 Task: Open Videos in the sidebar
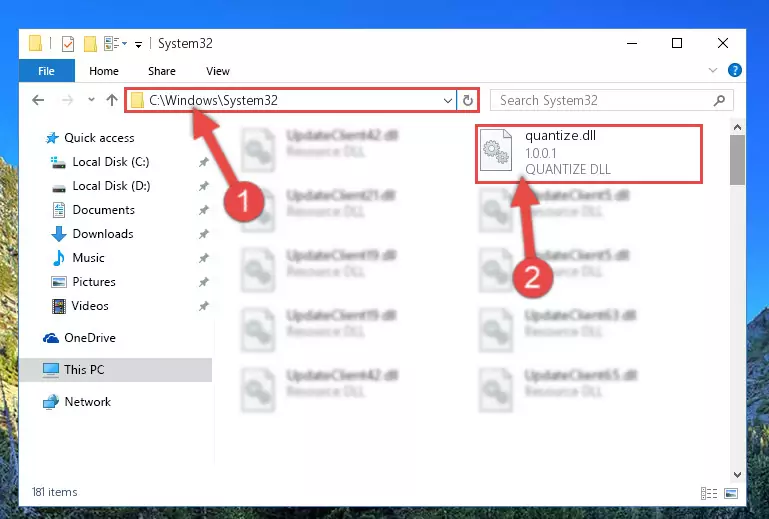80,306
